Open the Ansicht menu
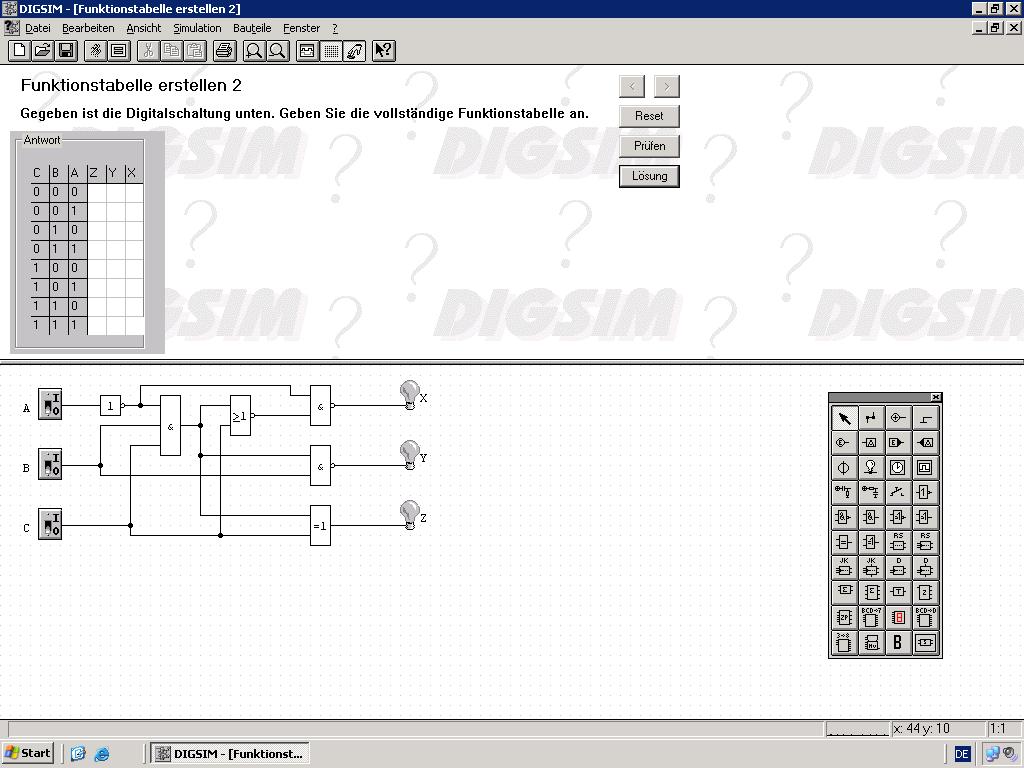Screen dimensions: 1024x768 [x=144, y=28]
